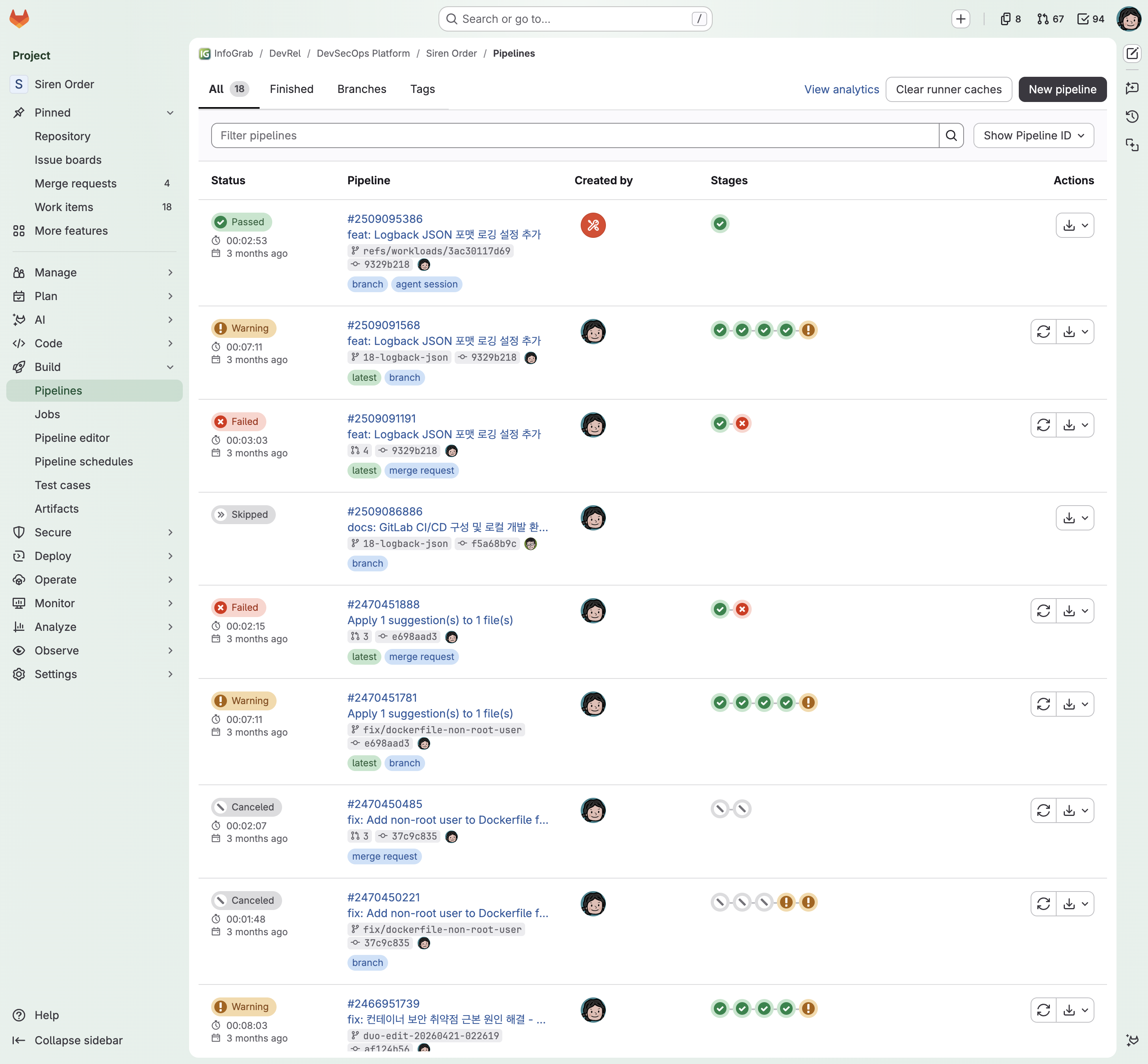
Task: Retry pipeline #2466951739
Action: [x=1043, y=1010]
